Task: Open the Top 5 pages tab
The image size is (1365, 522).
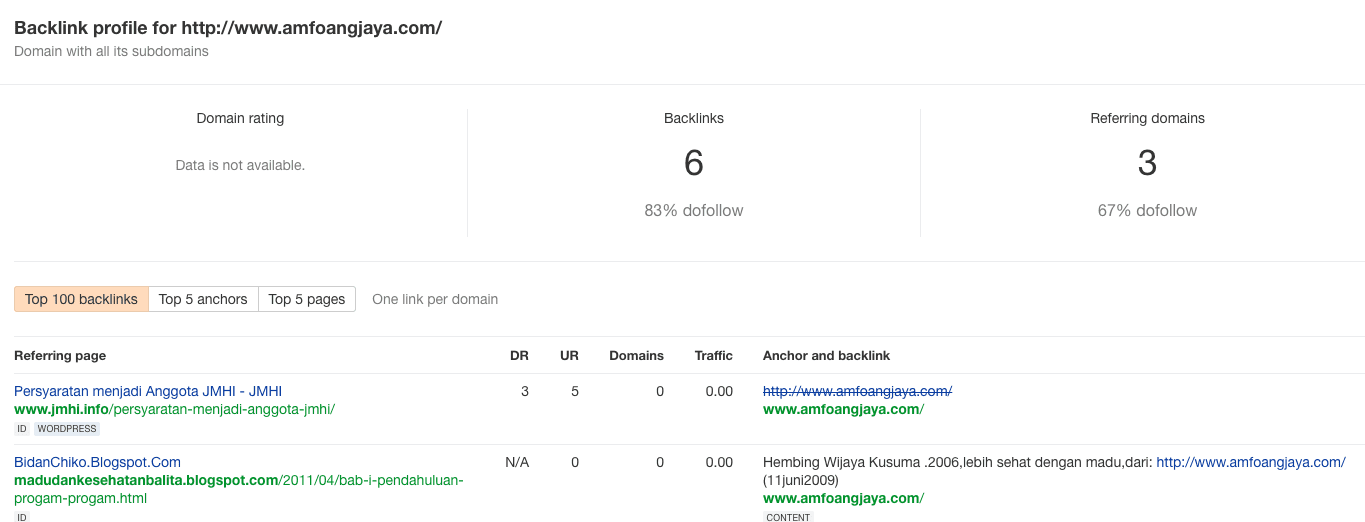Action: [x=306, y=299]
